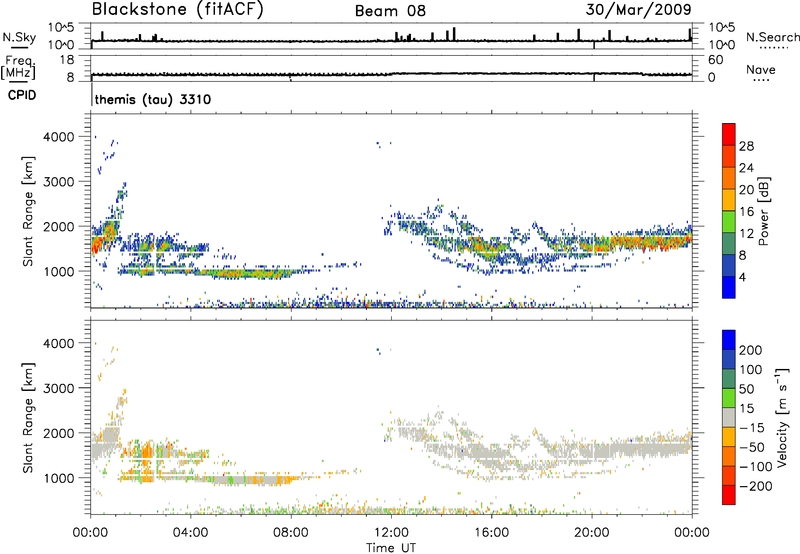Click the "1000" tick on the velocity panel

tap(59, 478)
